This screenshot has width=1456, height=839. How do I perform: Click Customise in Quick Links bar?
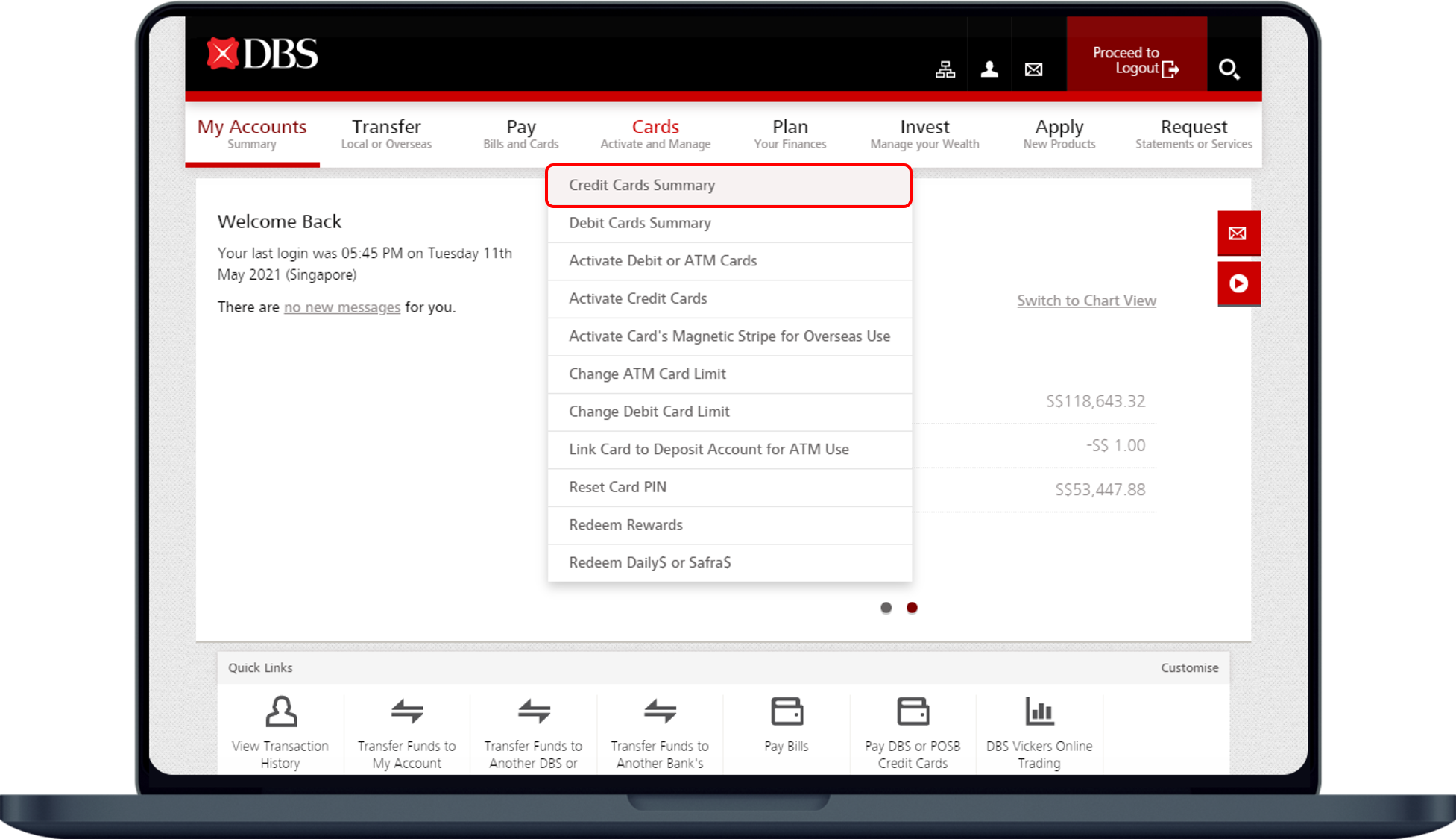pyautogui.click(x=1189, y=668)
